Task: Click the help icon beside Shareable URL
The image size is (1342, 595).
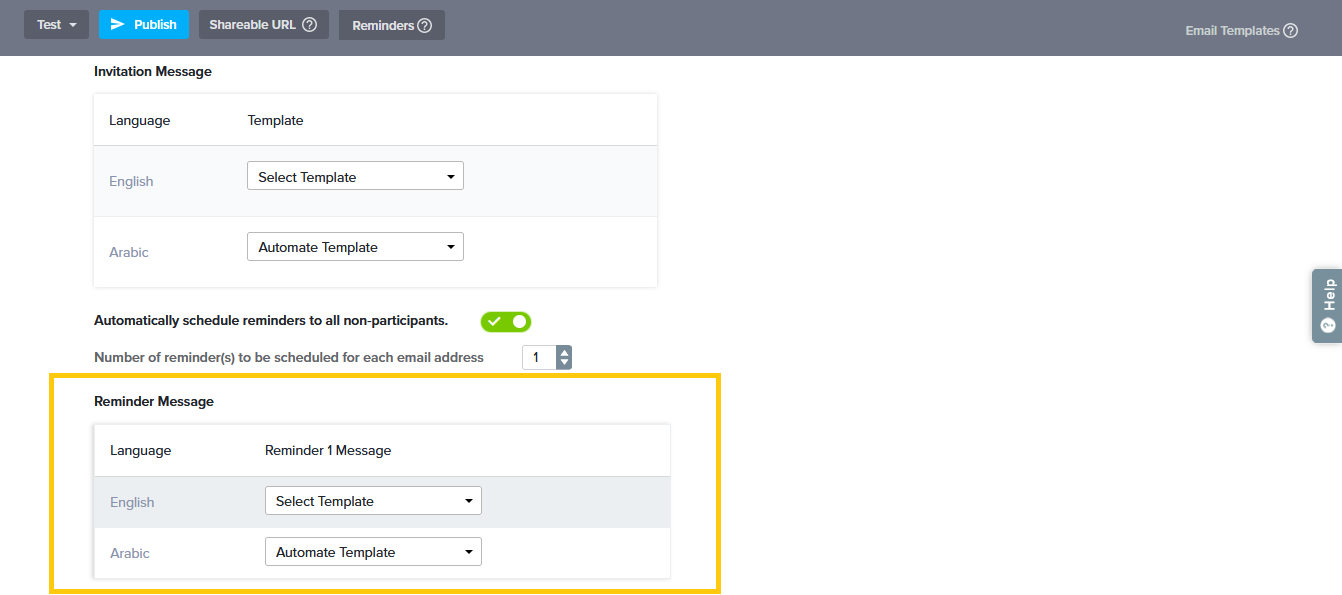Action: pos(309,25)
